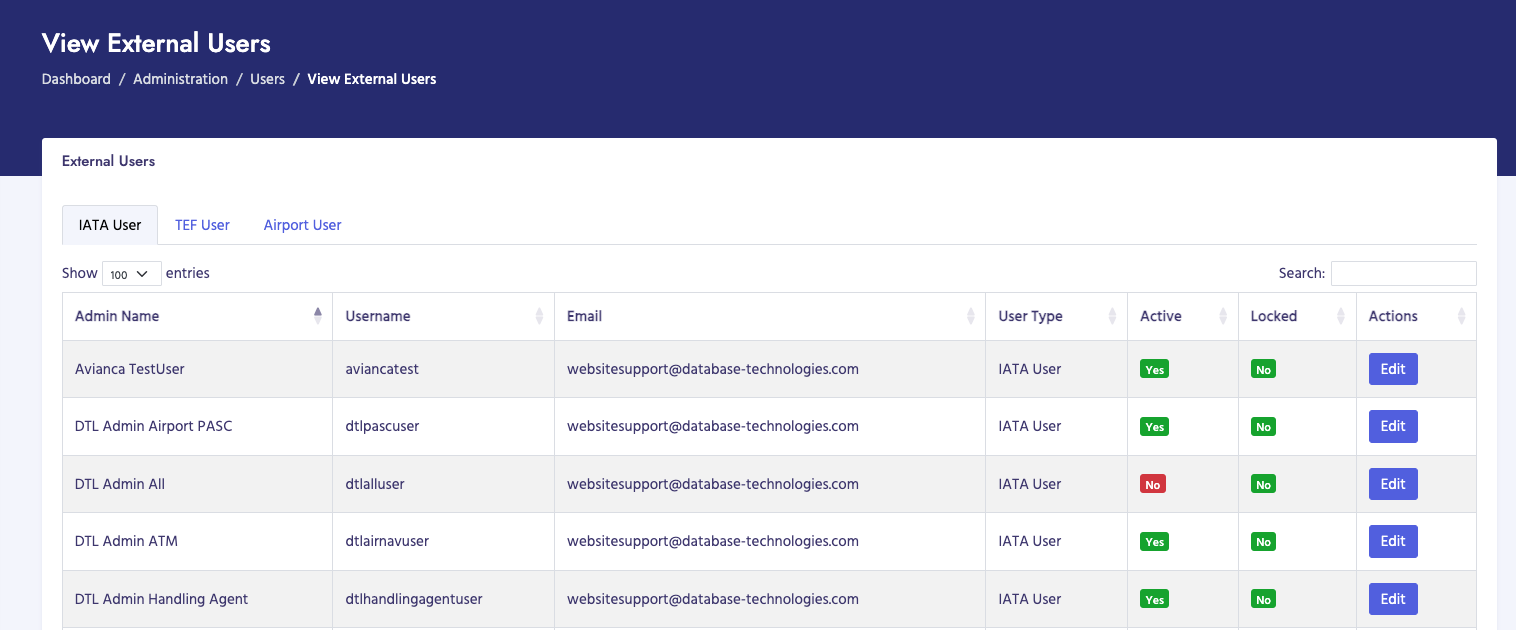Navigate to Dashboard via breadcrumb

tap(75, 79)
